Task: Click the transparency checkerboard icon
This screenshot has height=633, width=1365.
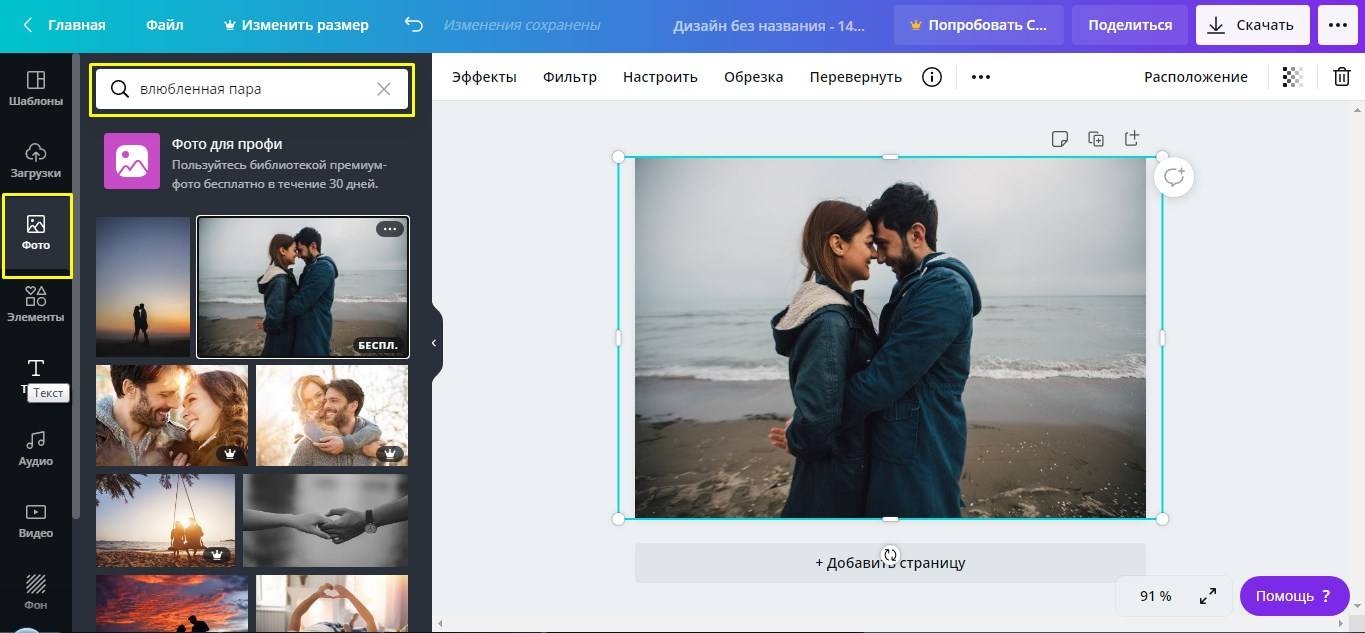Action: point(1292,77)
